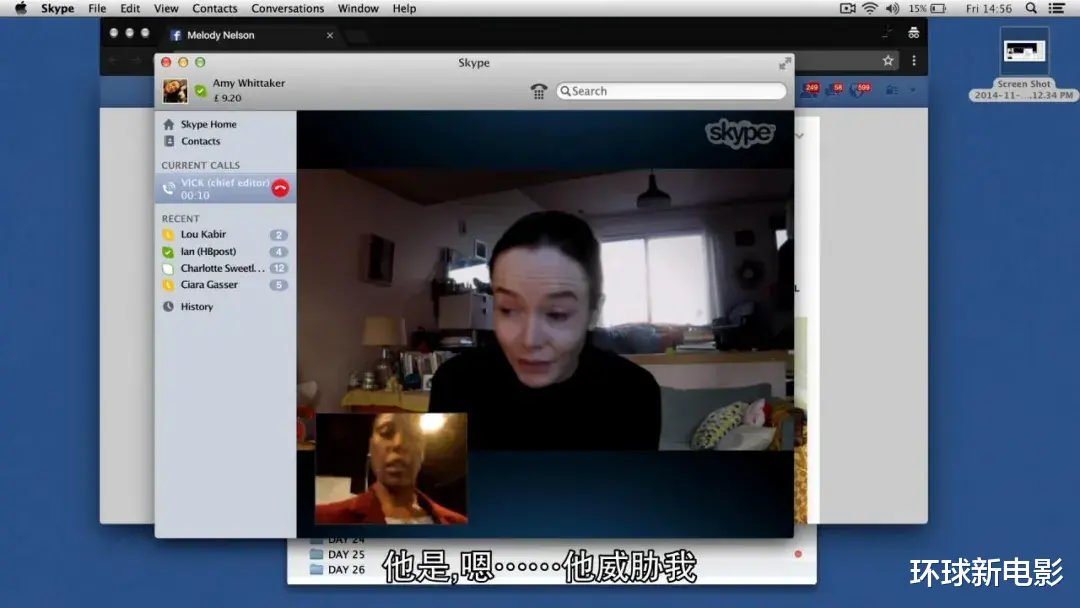1080x608 pixels.
Task: Open the Edit menu
Action: [129, 8]
